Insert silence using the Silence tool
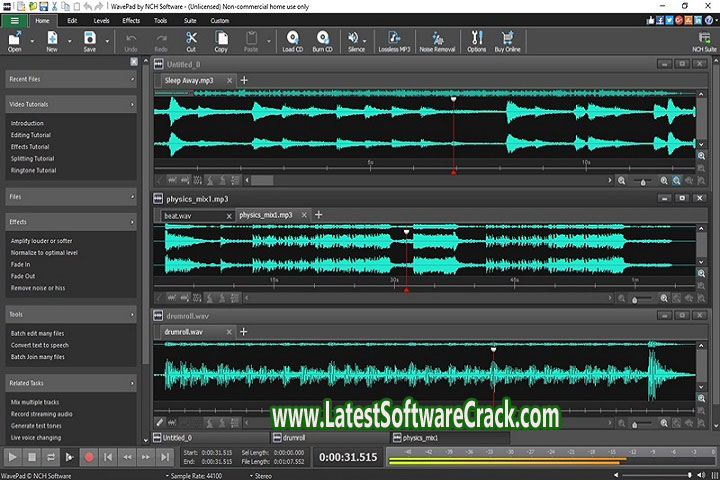 [356, 40]
